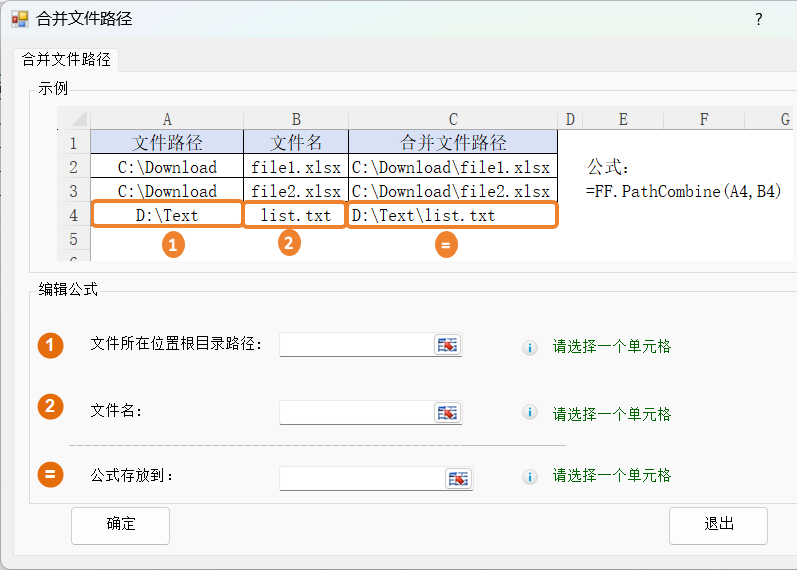
Task: Focus the 文件所在位置根目录路径 input field
Action: (x=356, y=345)
